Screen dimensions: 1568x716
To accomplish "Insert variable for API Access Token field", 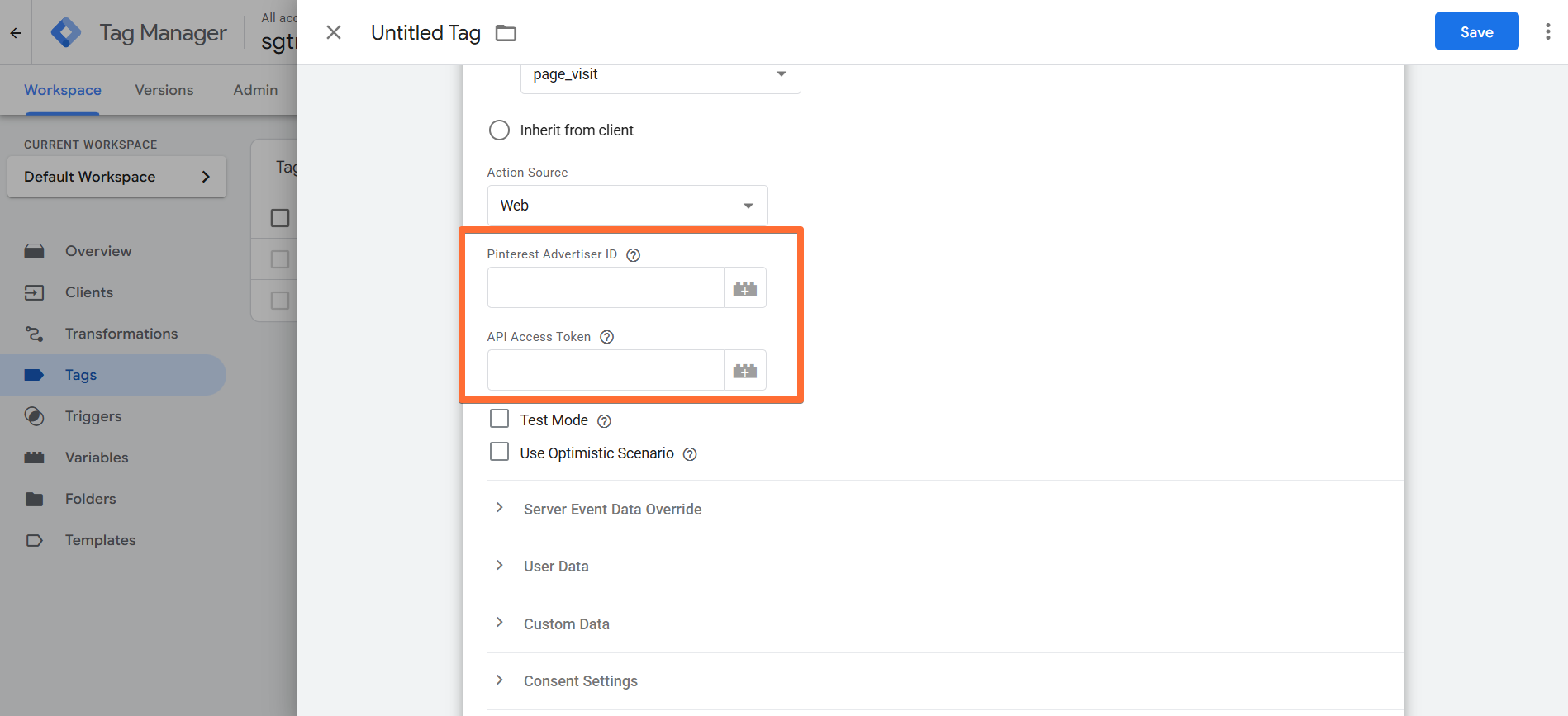I will pyautogui.click(x=745, y=371).
